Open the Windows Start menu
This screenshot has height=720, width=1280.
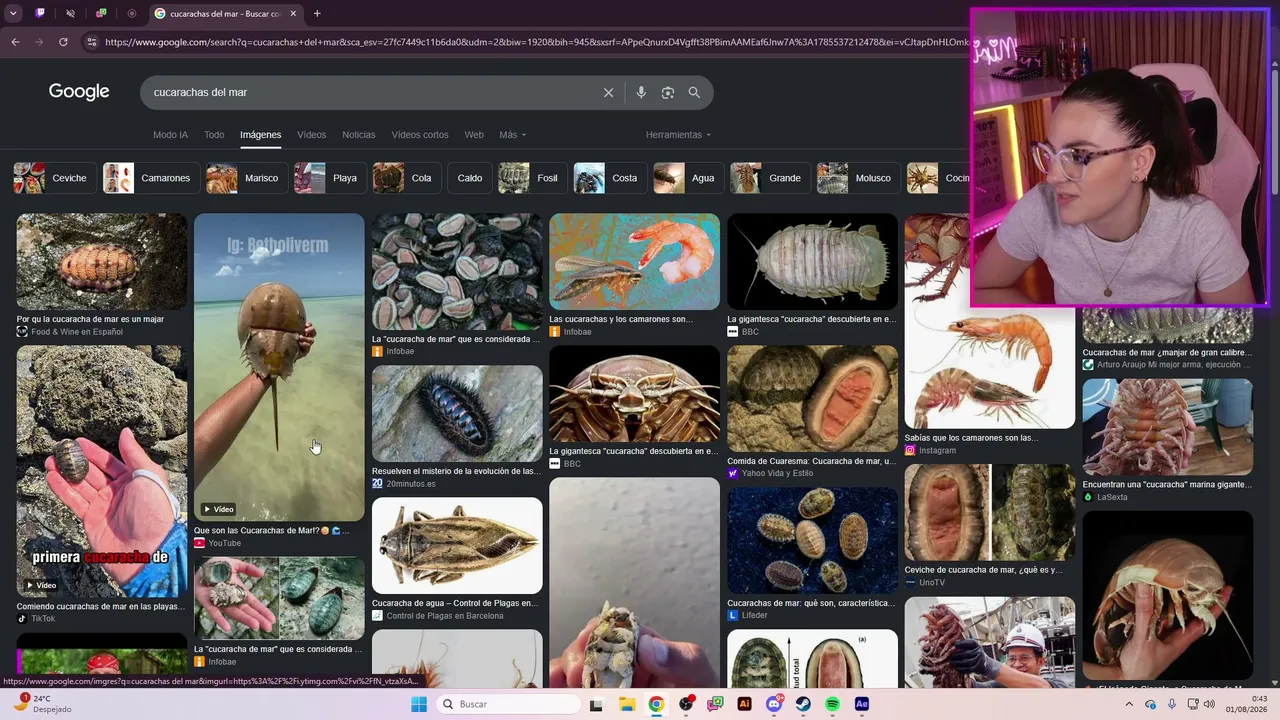[x=419, y=704]
